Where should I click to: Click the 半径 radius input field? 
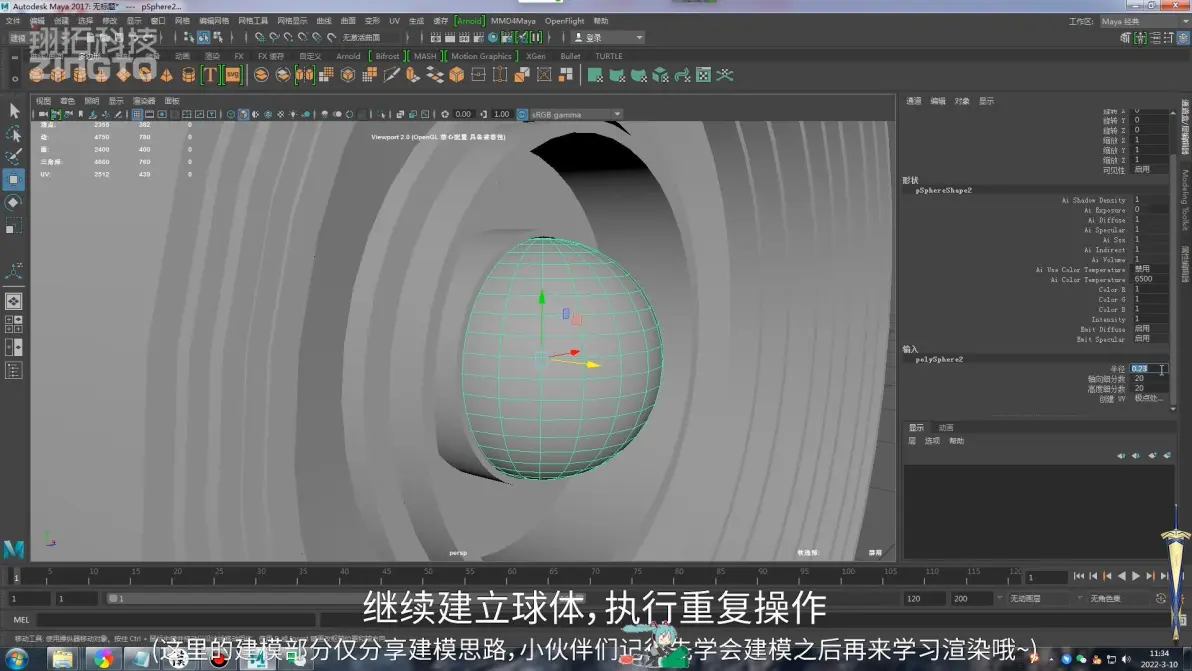pyautogui.click(x=1149, y=369)
